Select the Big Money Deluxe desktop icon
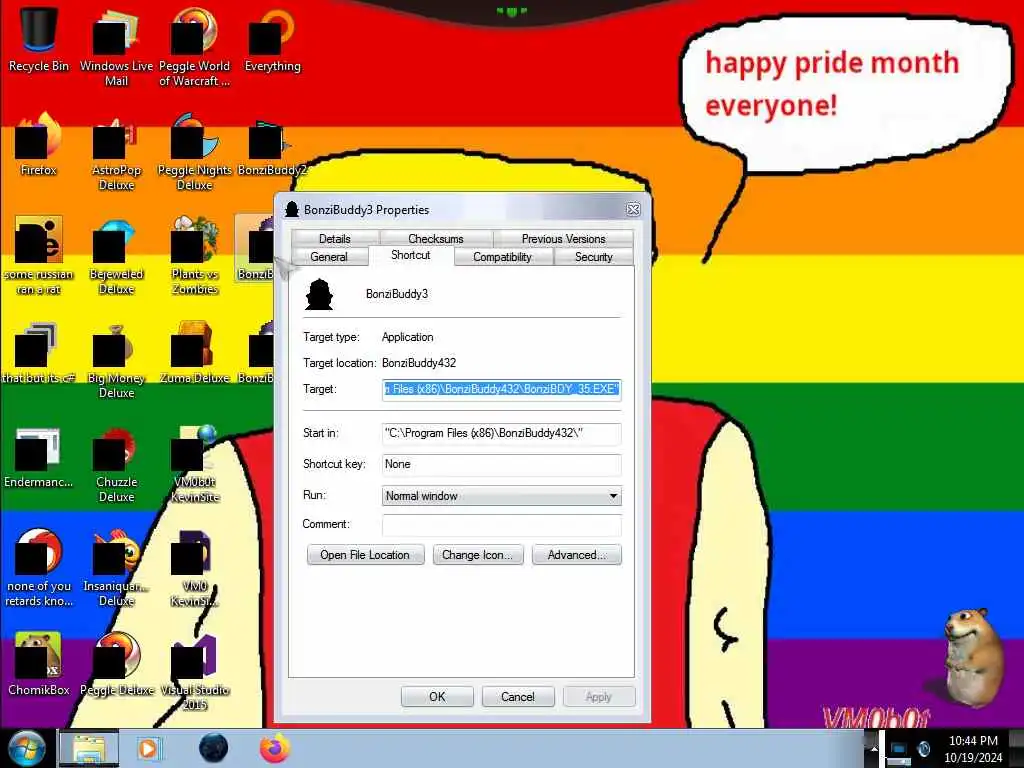This screenshot has width=1024, height=768. tap(116, 360)
